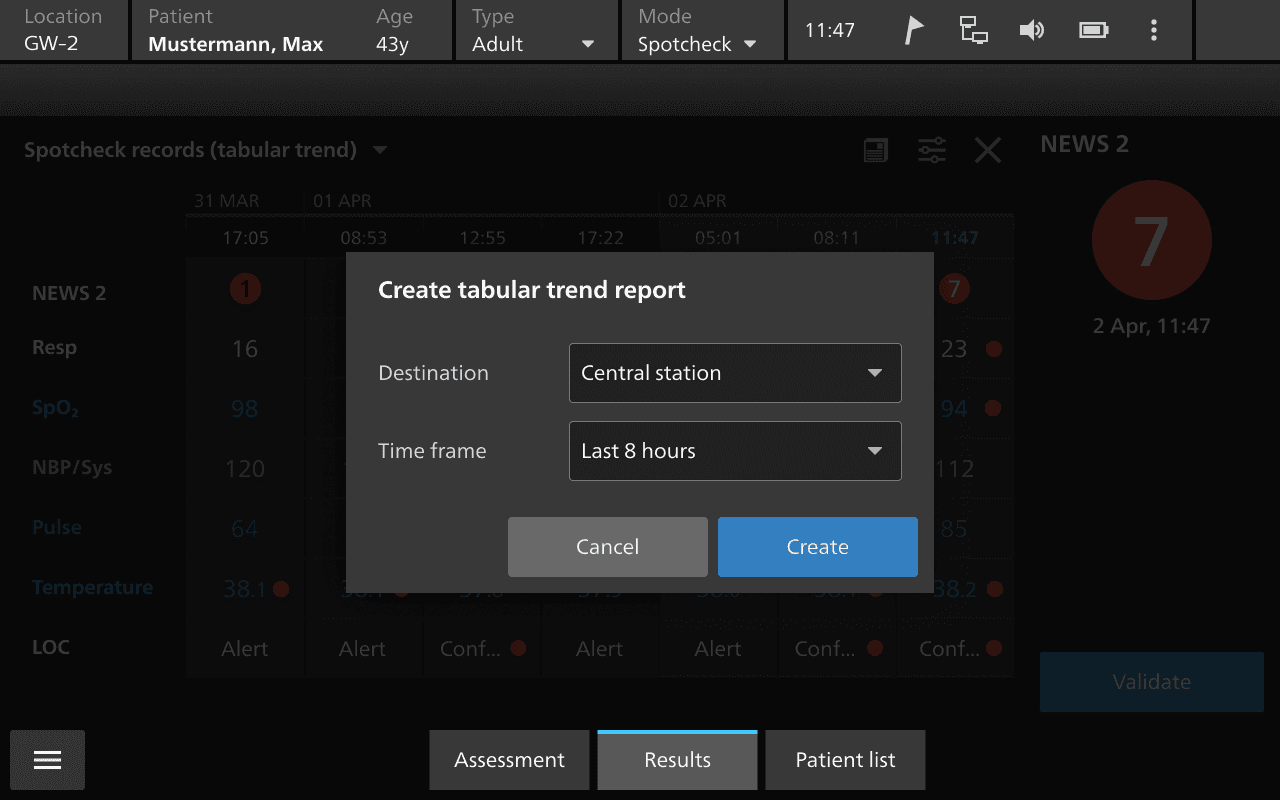The height and width of the screenshot is (800, 1280).
Task: Select the Results tab
Action: [678, 760]
